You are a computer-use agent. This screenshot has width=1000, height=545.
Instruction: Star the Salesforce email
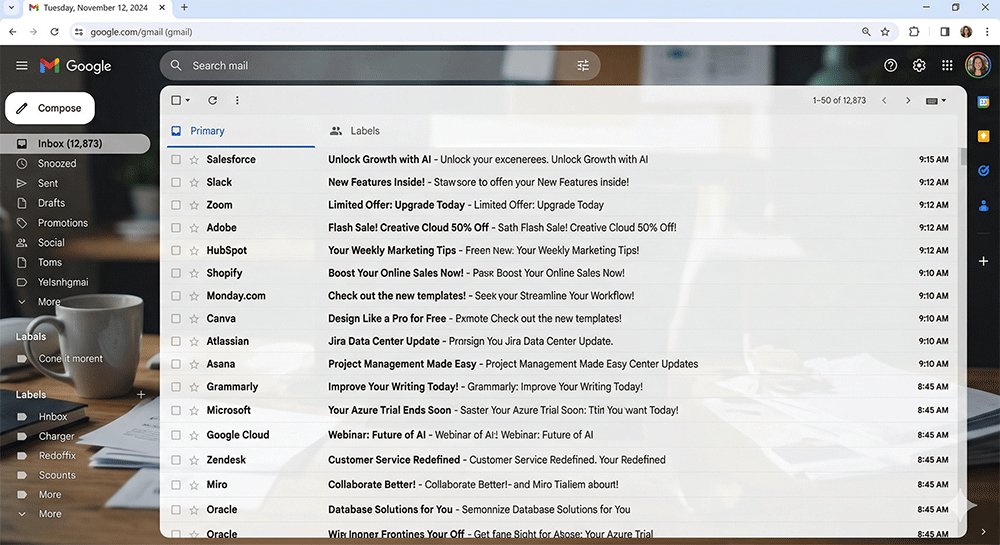click(194, 160)
